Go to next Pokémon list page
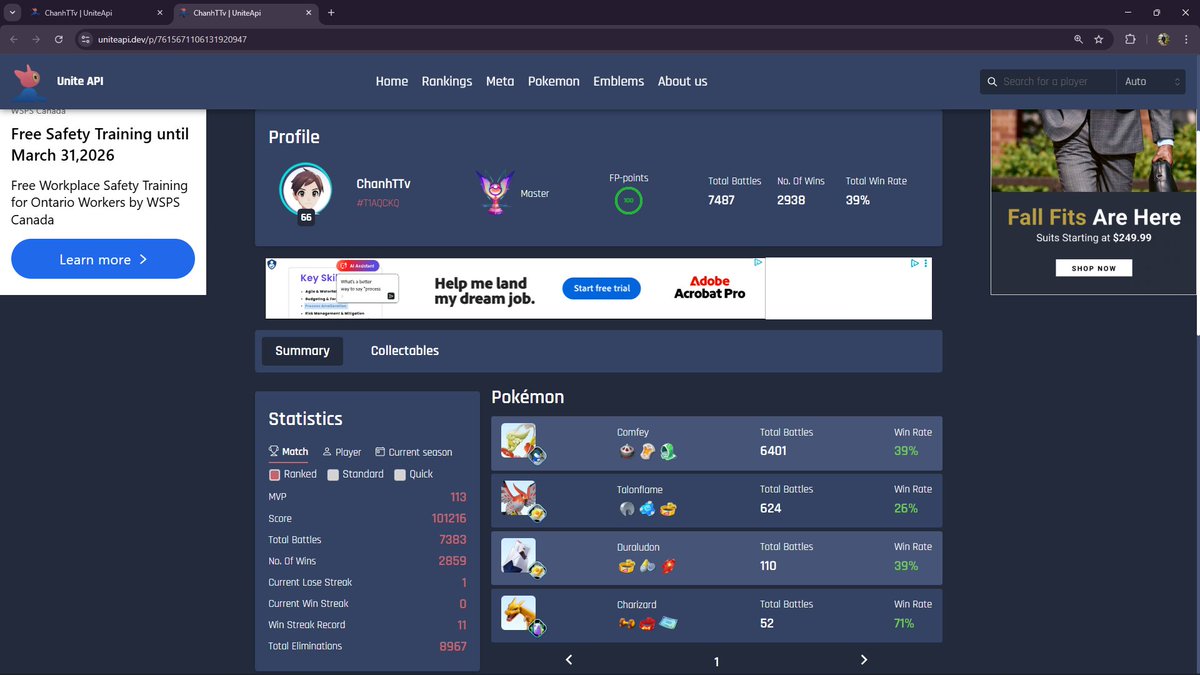Screen dimensions: 1200x675 pyautogui.click(x=864, y=660)
